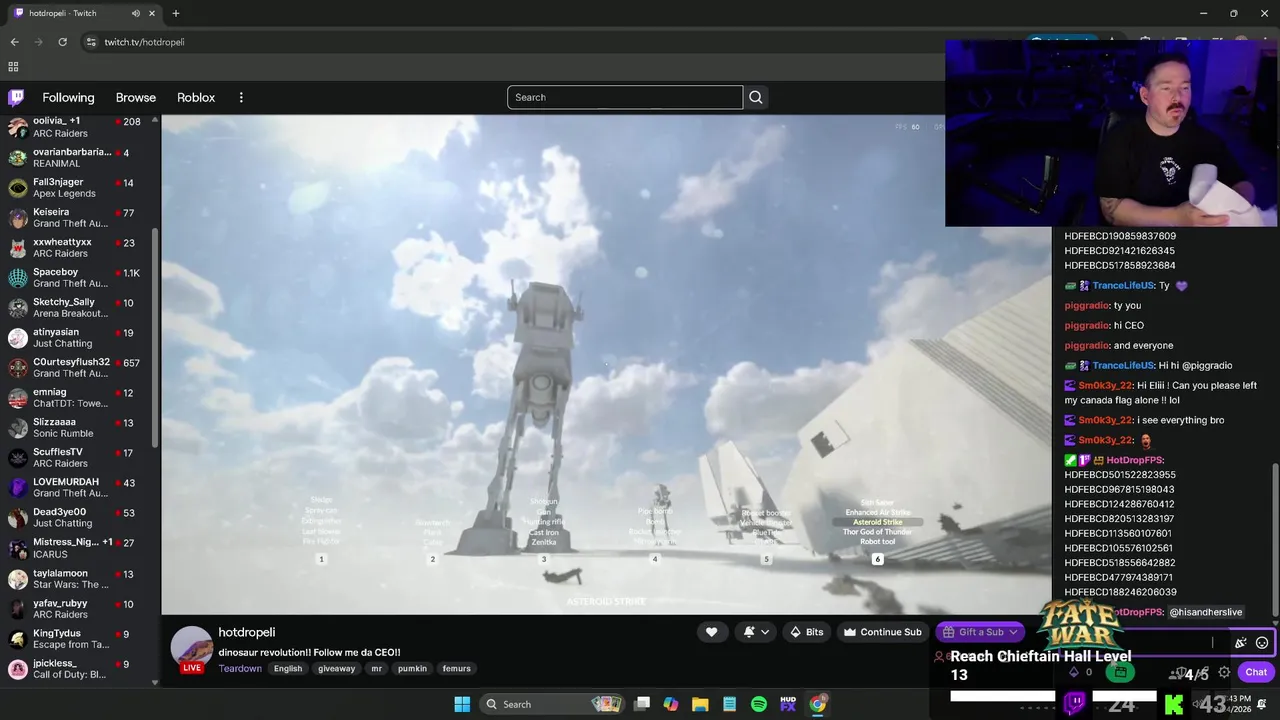This screenshot has width=1280, height=720.
Task: Open Slizzaaaa Sonic Rumble channel
Action: 80,427
